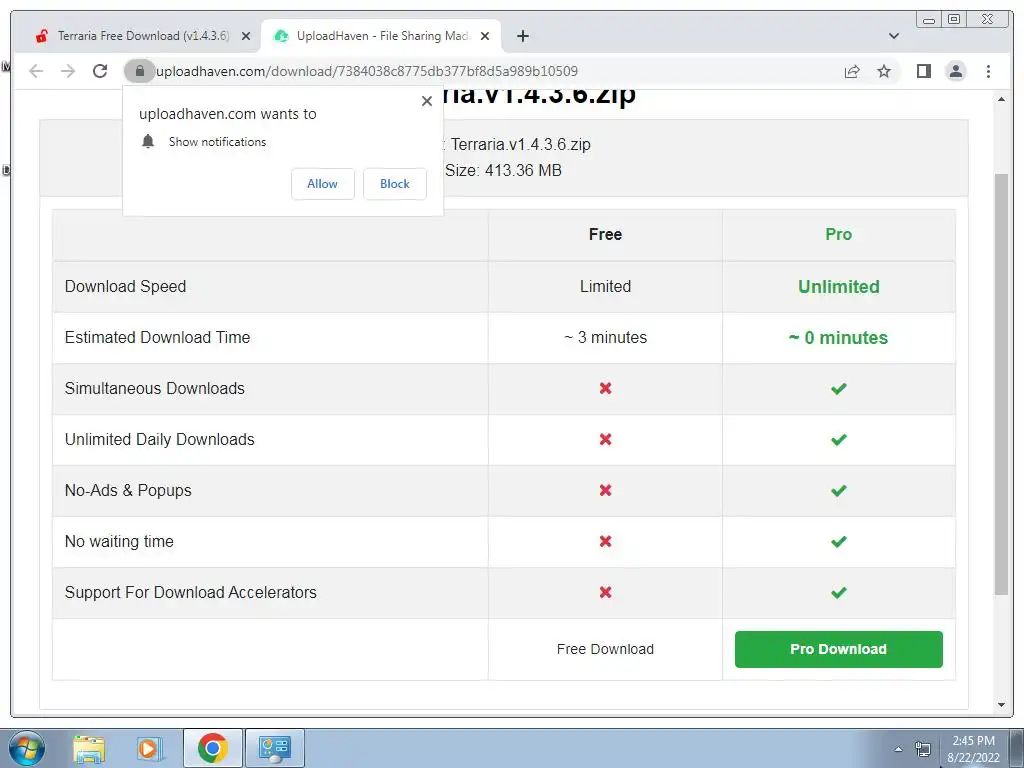The image size is (1024, 768).
Task: Open Windows Explorer from the taskbar
Action: click(x=89, y=748)
